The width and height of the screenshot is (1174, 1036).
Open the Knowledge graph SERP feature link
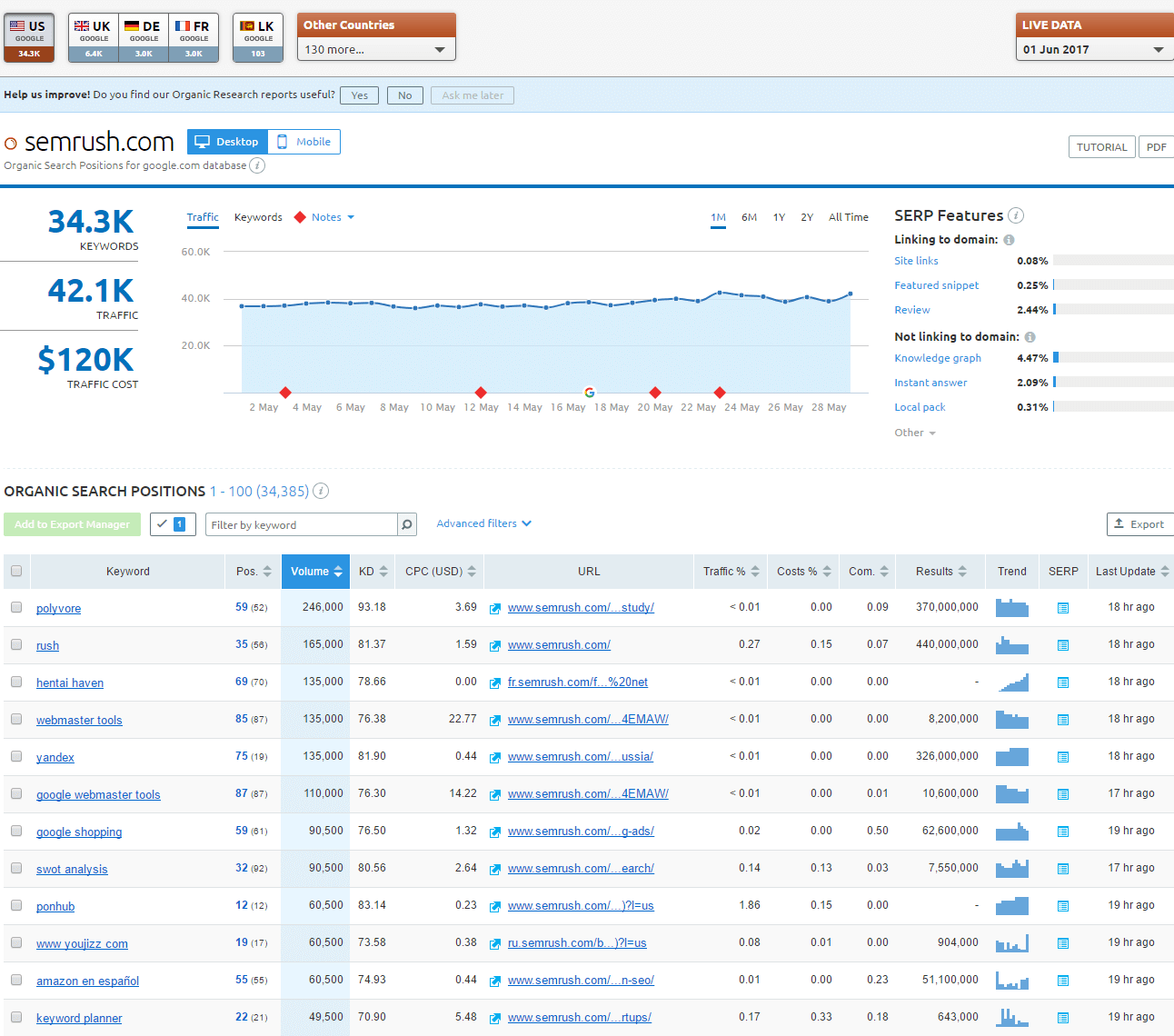point(938,358)
